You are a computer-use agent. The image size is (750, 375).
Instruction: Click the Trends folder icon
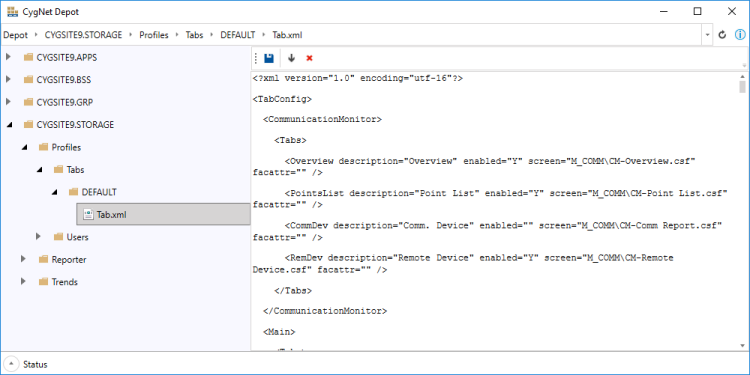click(44, 282)
